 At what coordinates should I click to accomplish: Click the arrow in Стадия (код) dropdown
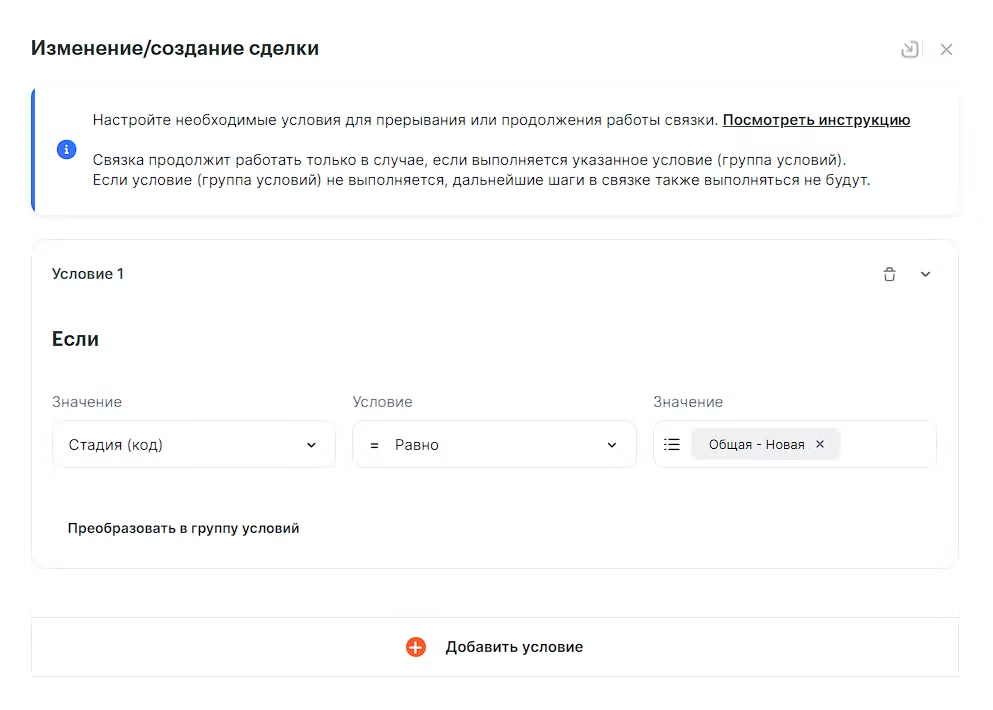click(x=311, y=445)
